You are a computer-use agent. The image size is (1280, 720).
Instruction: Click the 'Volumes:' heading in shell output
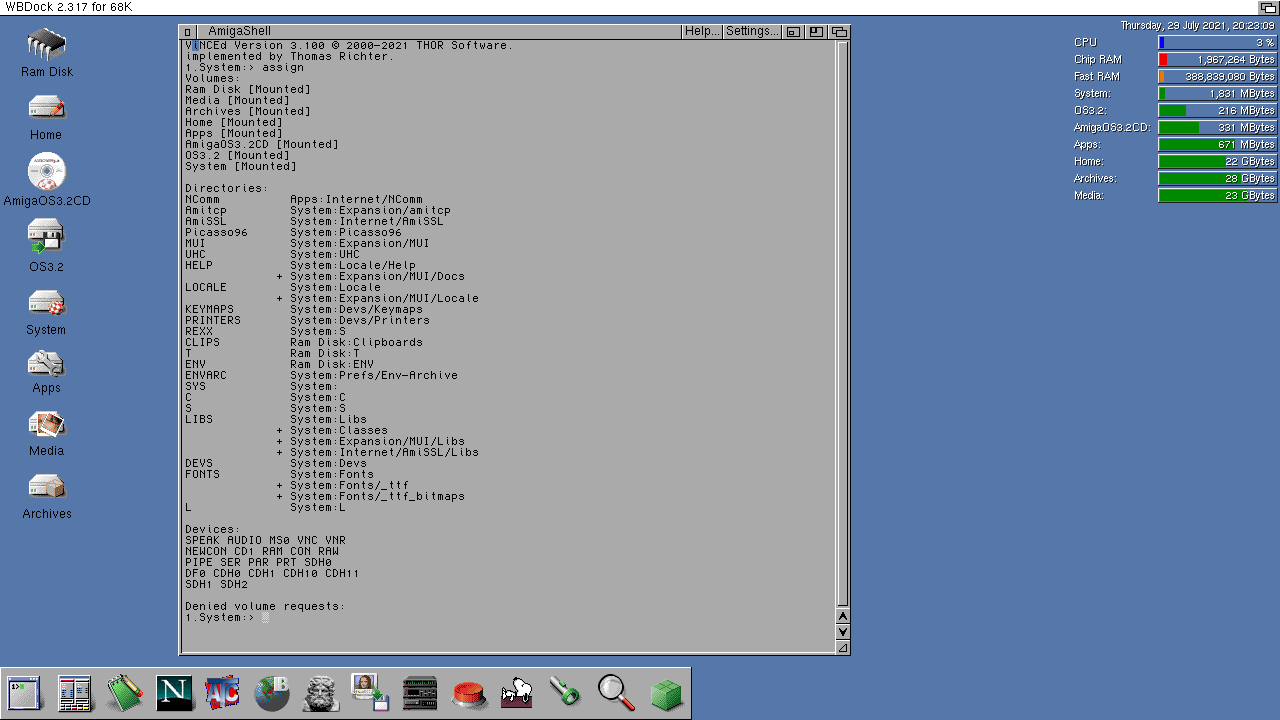pos(213,78)
